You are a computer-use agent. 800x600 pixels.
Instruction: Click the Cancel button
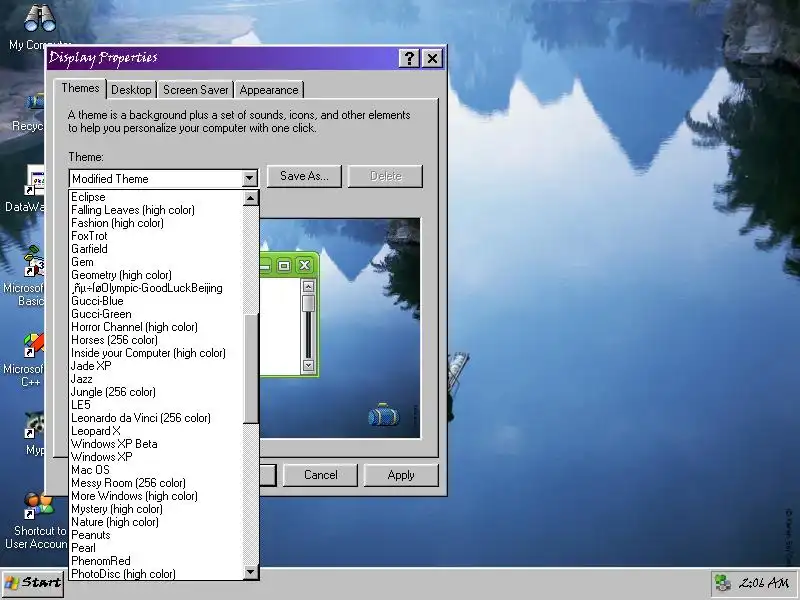point(320,475)
